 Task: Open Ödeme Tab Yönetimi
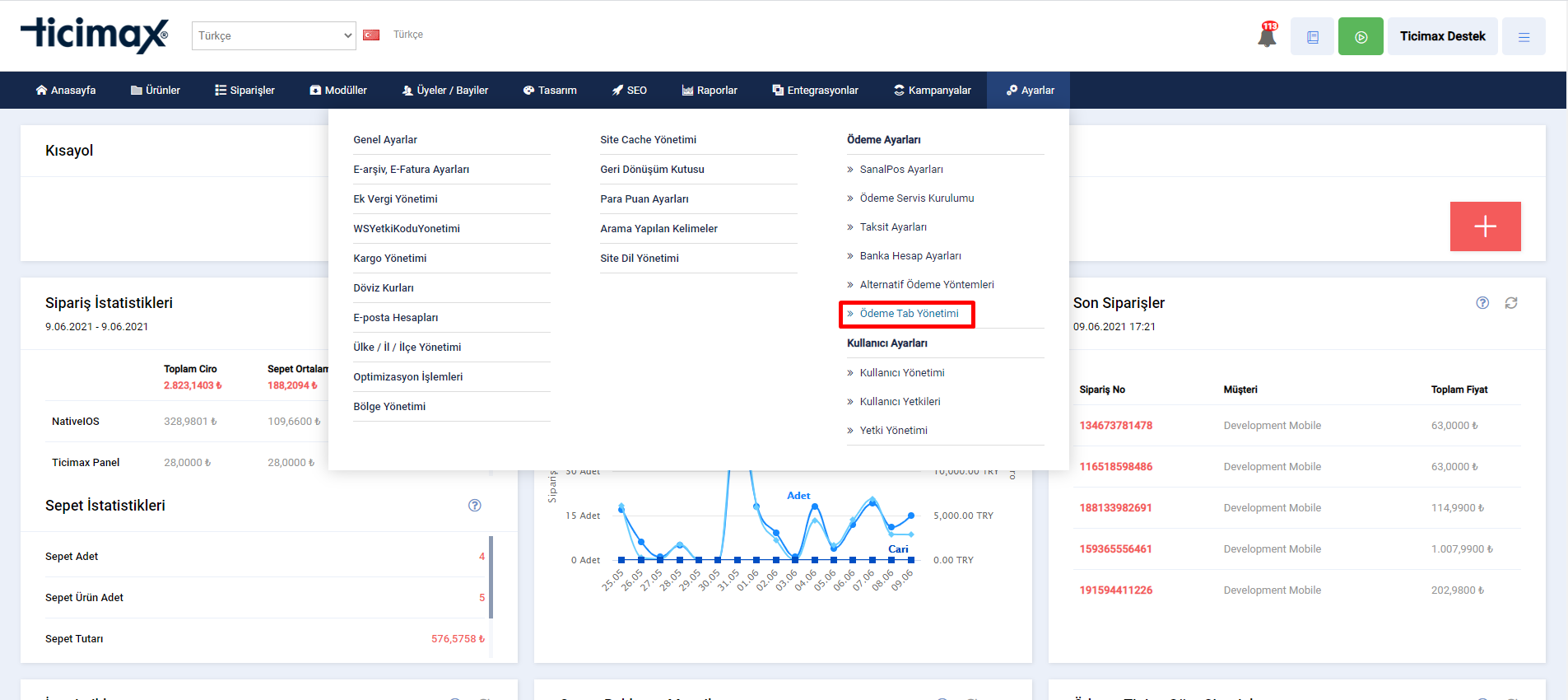tap(909, 314)
